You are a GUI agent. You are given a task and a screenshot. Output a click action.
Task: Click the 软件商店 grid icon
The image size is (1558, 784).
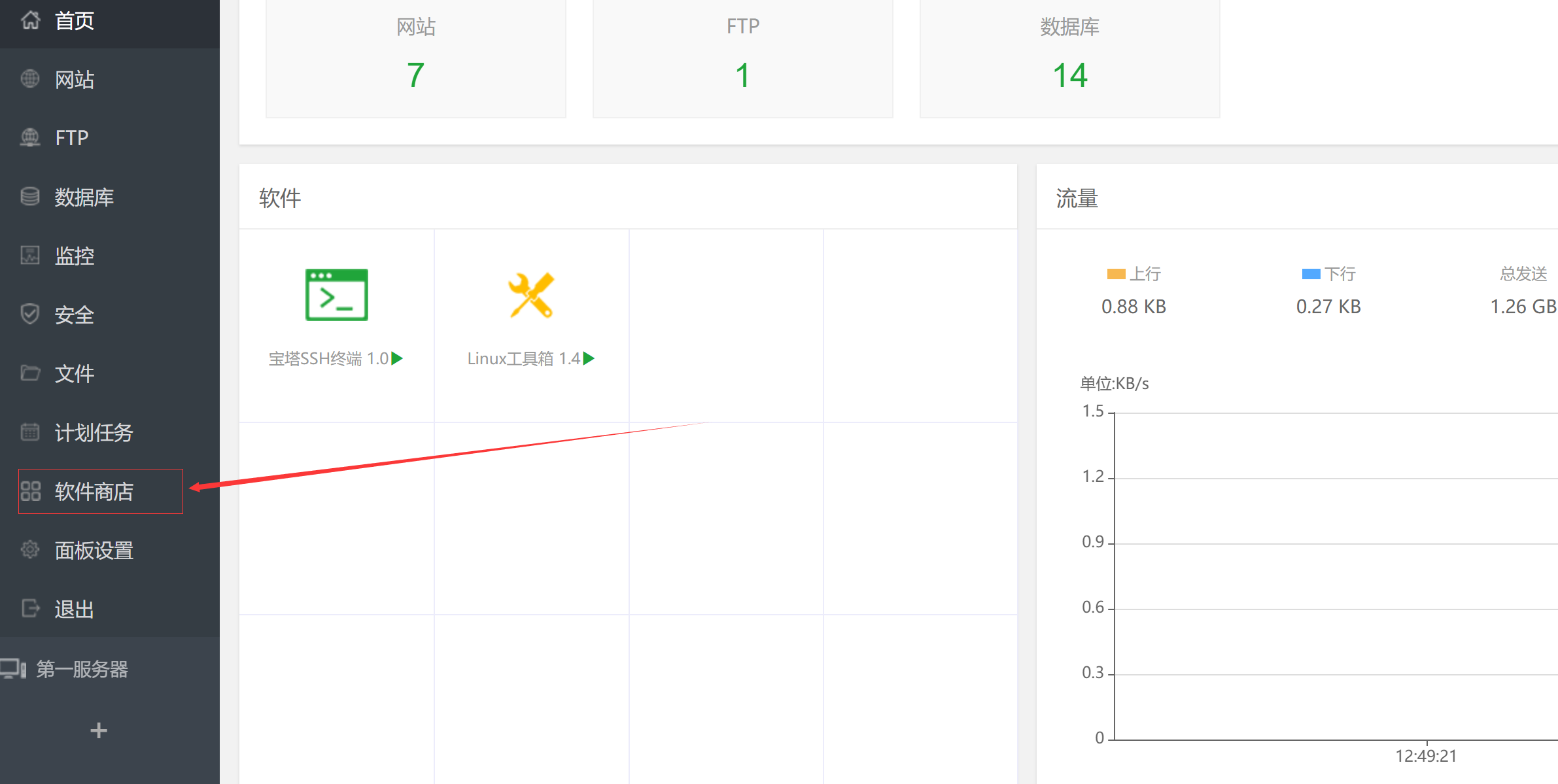pos(30,491)
